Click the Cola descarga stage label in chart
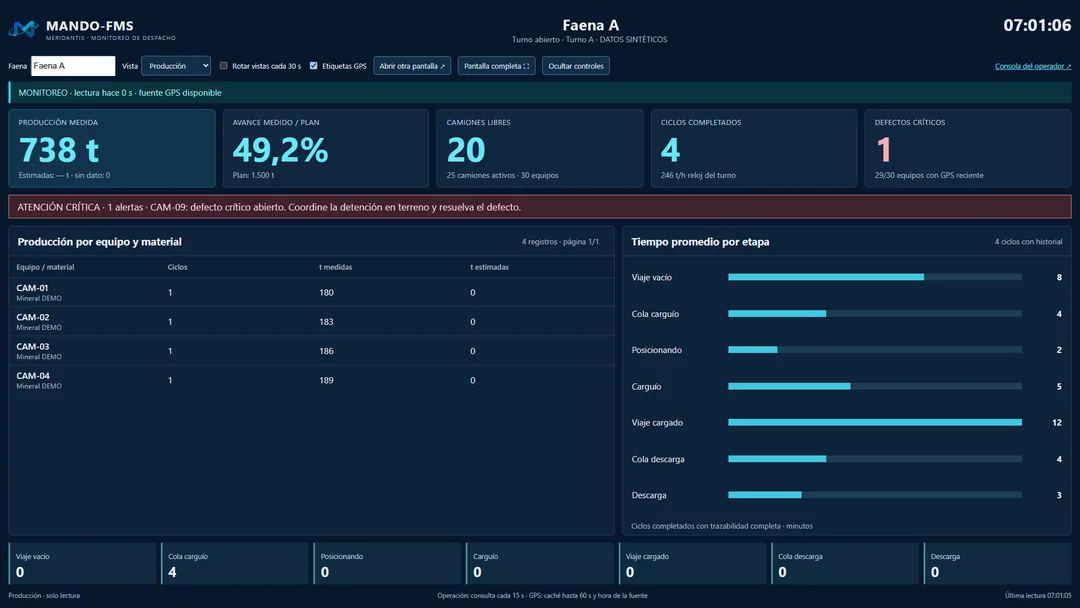Image resolution: width=1080 pixels, height=608 pixels. tap(658, 459)
